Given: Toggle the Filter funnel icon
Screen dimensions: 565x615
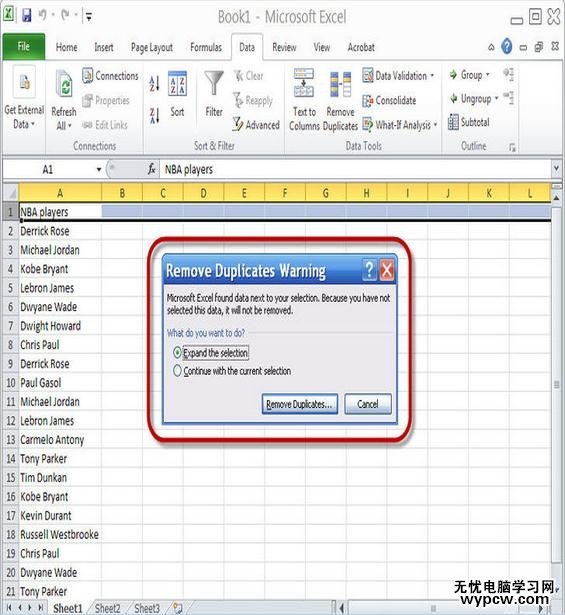Looking at the screenshot, I should (214, 83).
